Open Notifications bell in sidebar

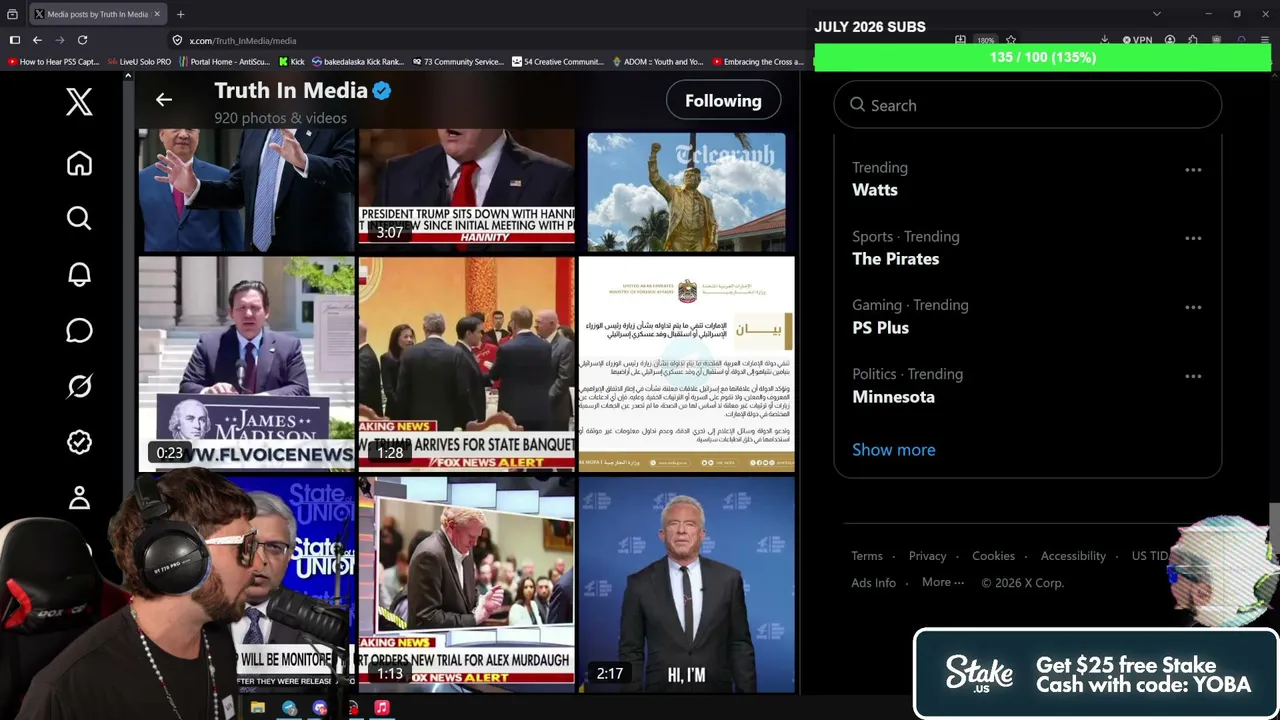(79, 275)
